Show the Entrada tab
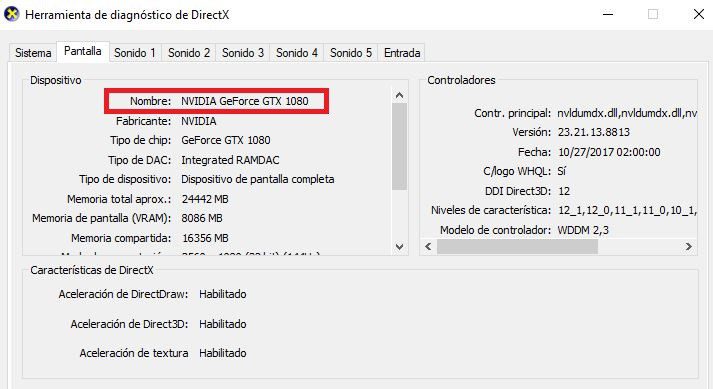The height and width of the screenshot is (389, 713). [402, 53]
